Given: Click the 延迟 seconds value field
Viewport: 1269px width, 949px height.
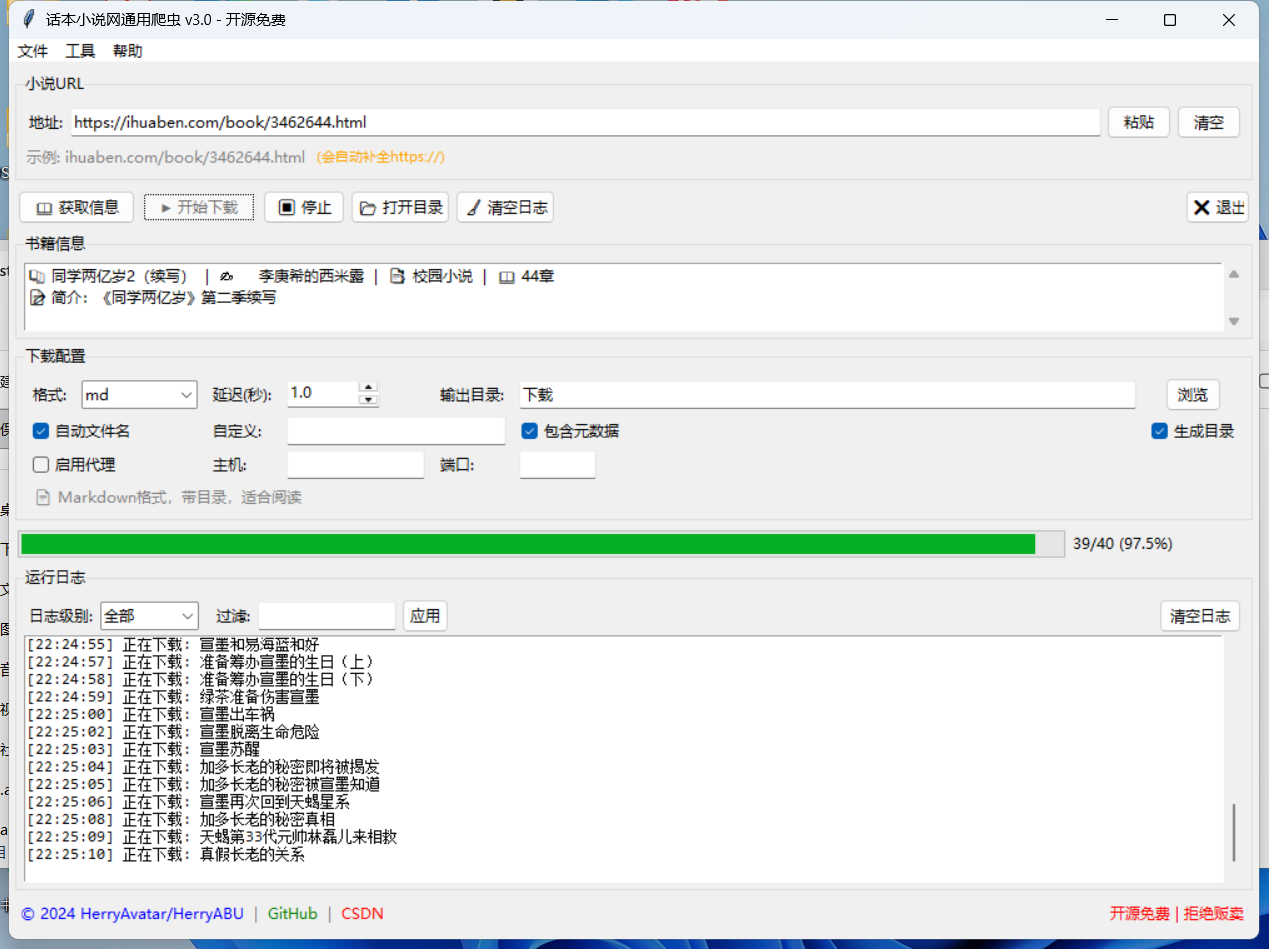Looking at the screenshot, I should pos(323,393).
